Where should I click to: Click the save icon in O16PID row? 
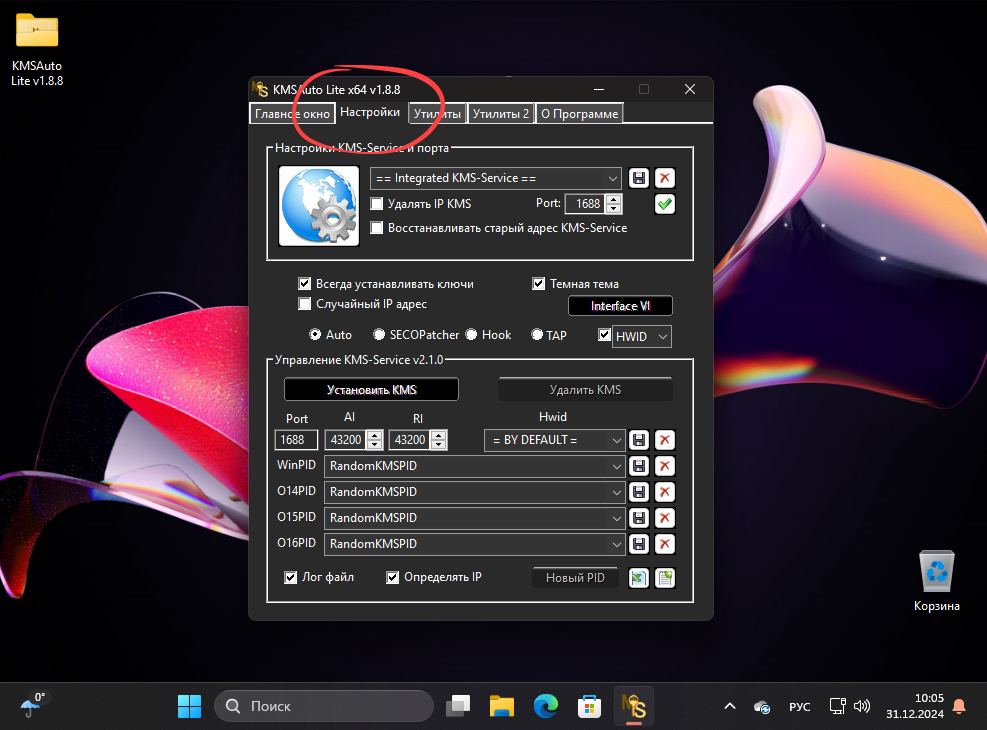pos(639,544)
